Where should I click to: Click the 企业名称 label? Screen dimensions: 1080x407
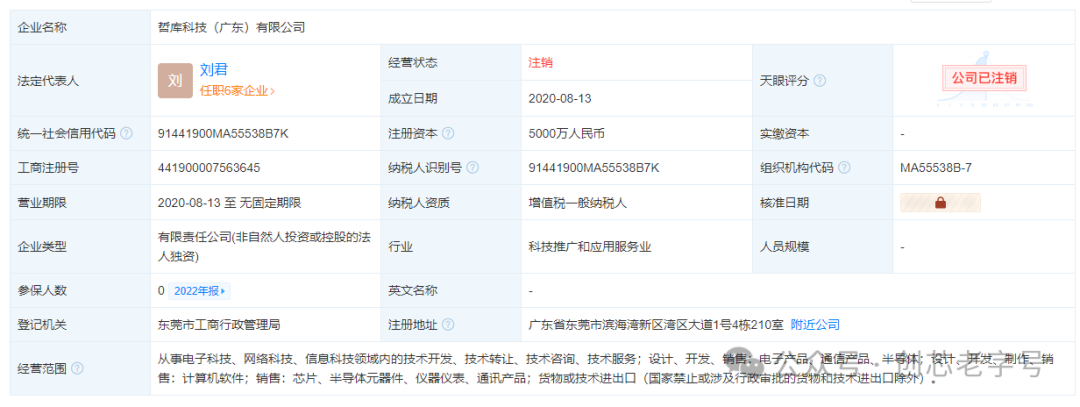click(x=41, y=28)
